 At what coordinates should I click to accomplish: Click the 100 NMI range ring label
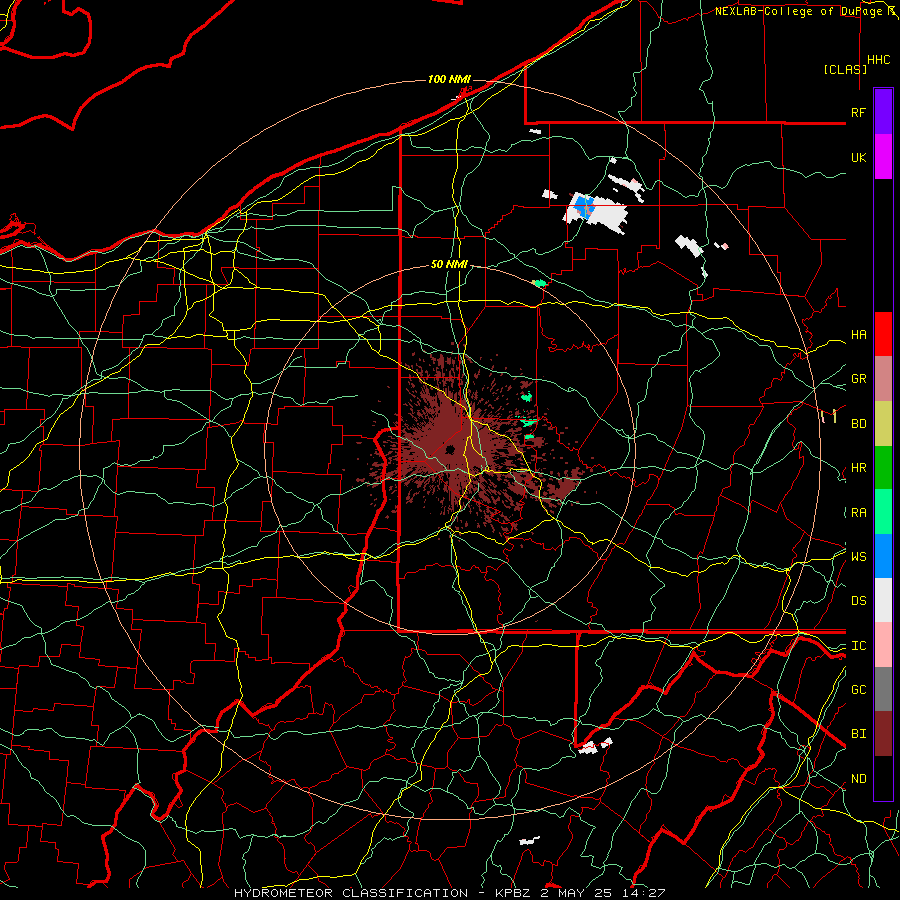(x=449, y=79)
